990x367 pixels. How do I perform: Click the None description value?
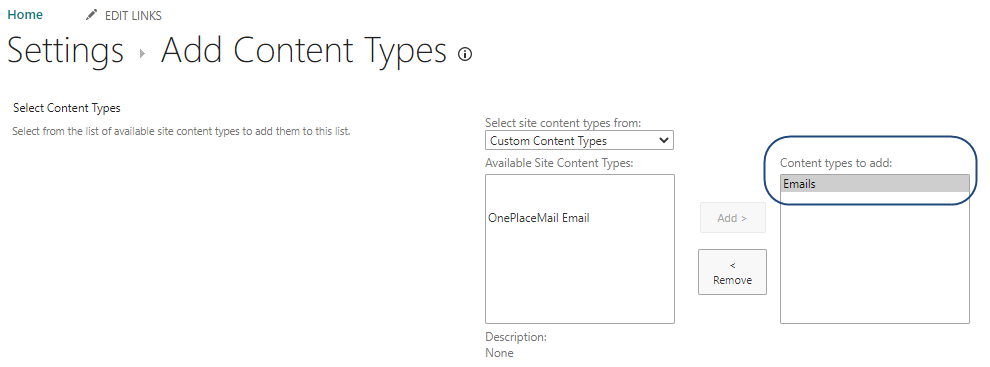coord(499,353)
